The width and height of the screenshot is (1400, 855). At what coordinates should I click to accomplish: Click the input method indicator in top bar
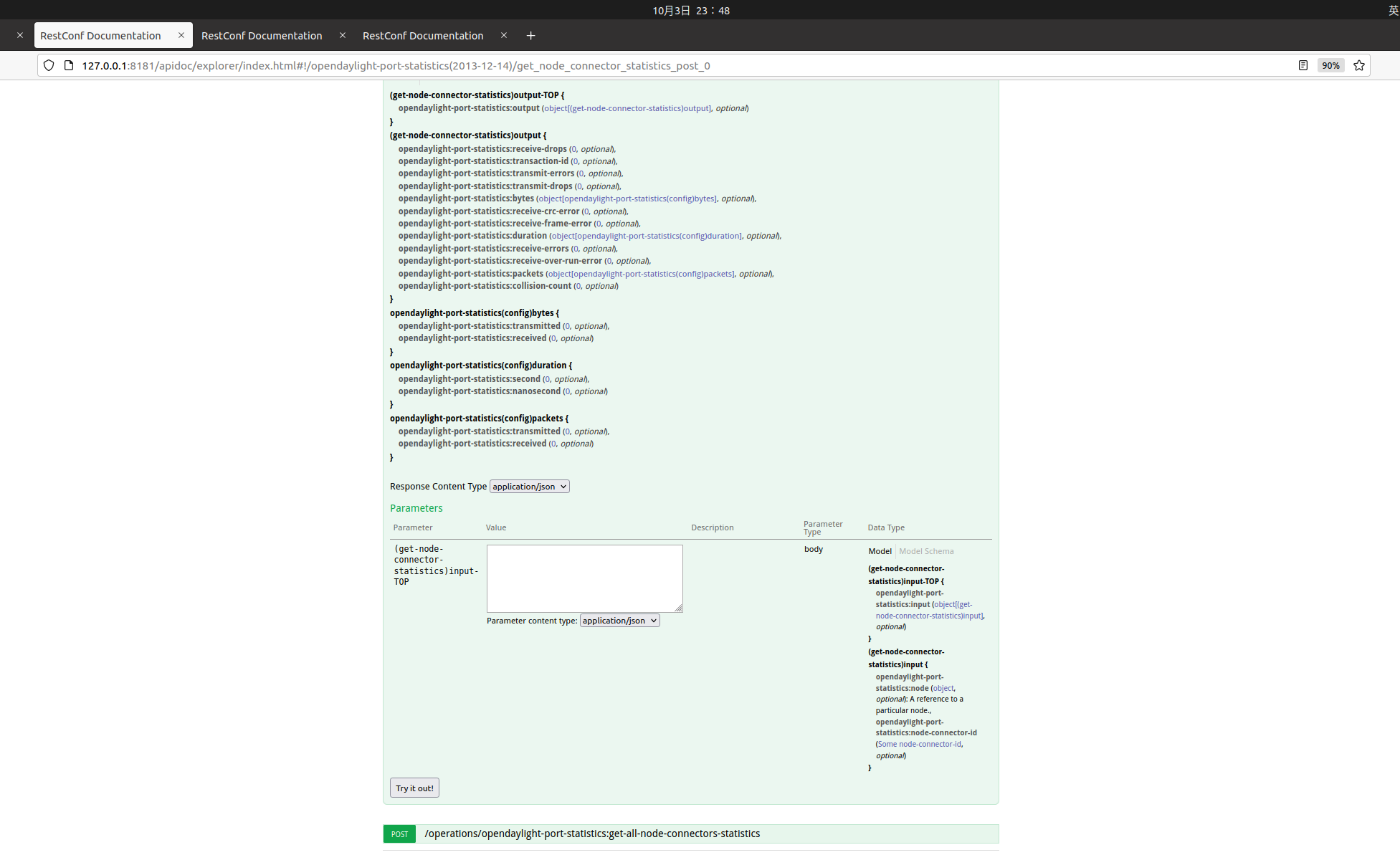[x=1393, y=10]
